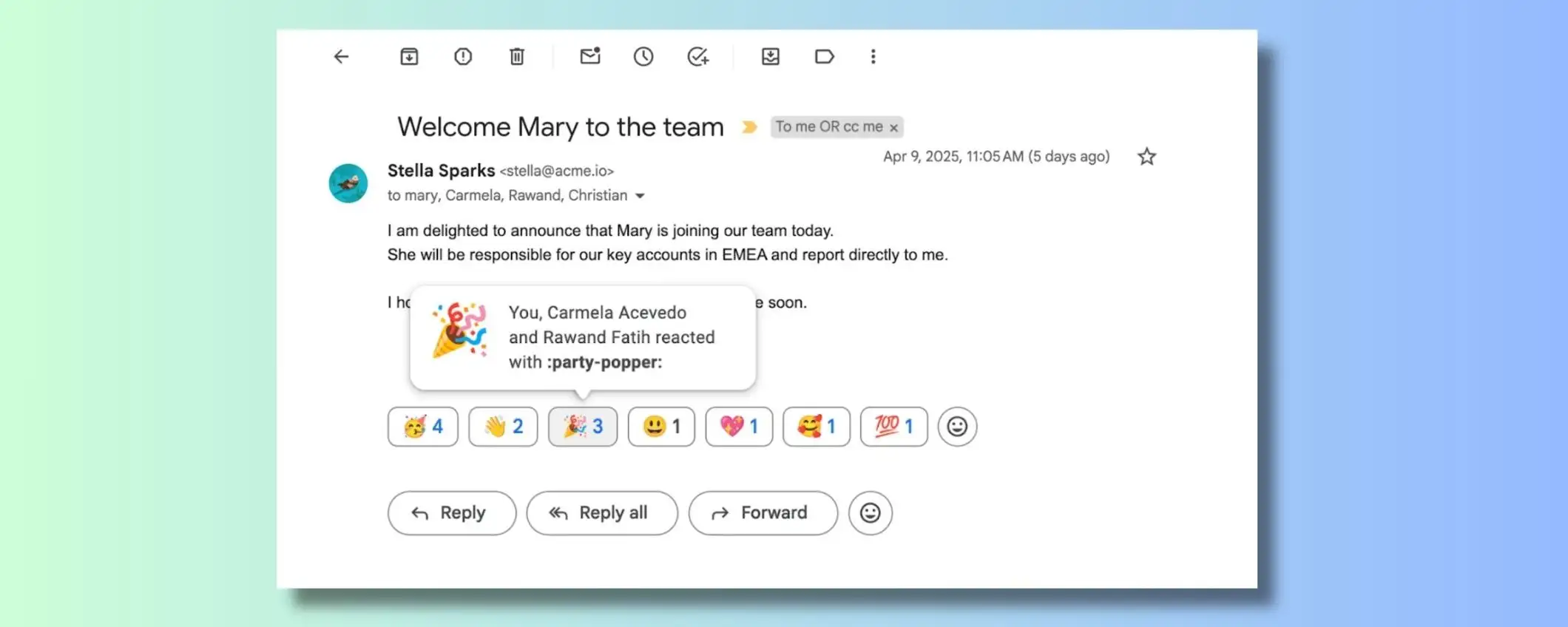The image size is (1568, 627).
Task: Open Stella Sparks avatar picture
Action: click(348, 183)
